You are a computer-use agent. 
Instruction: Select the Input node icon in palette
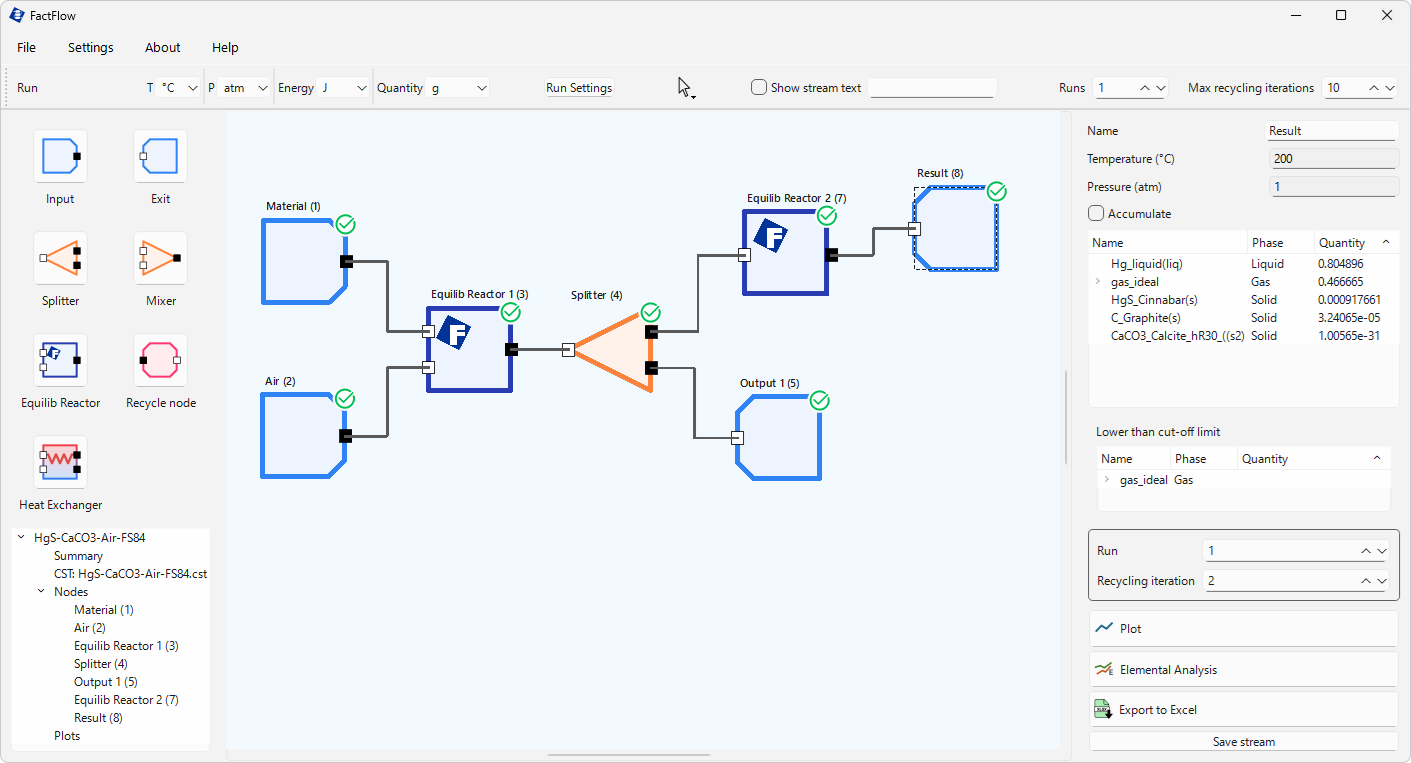click(60, 157)
